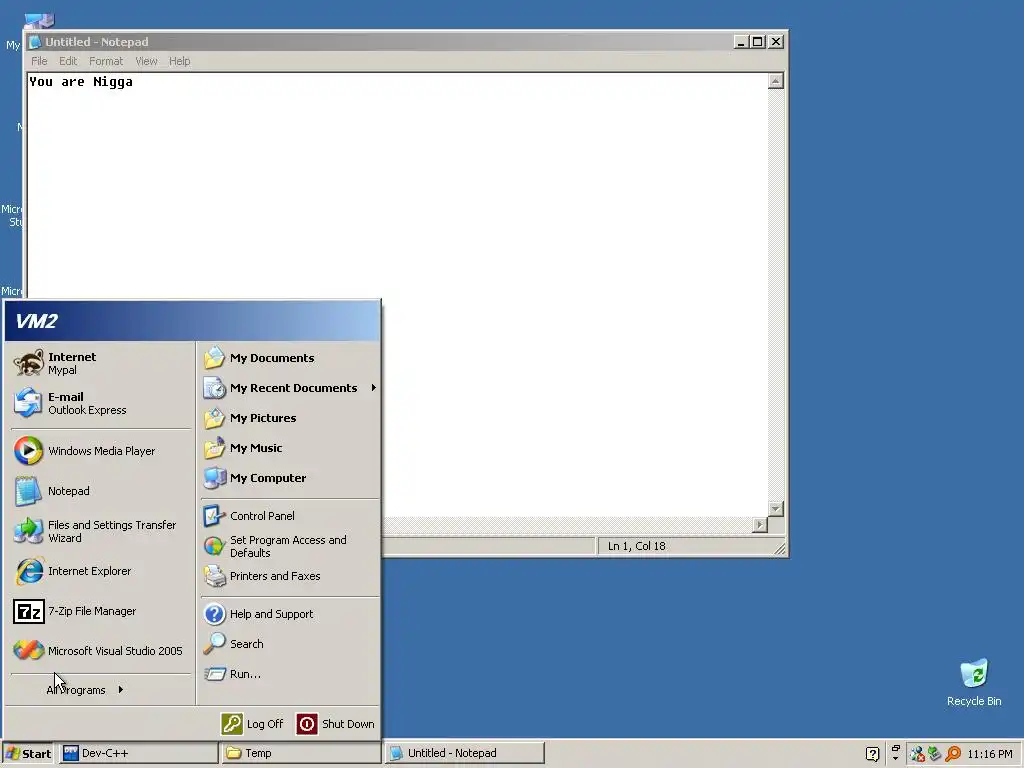The height and width of the screenshot is (768, 1024).
Task: Open My Documents folder icon
Action: click(x=214, y=358)
